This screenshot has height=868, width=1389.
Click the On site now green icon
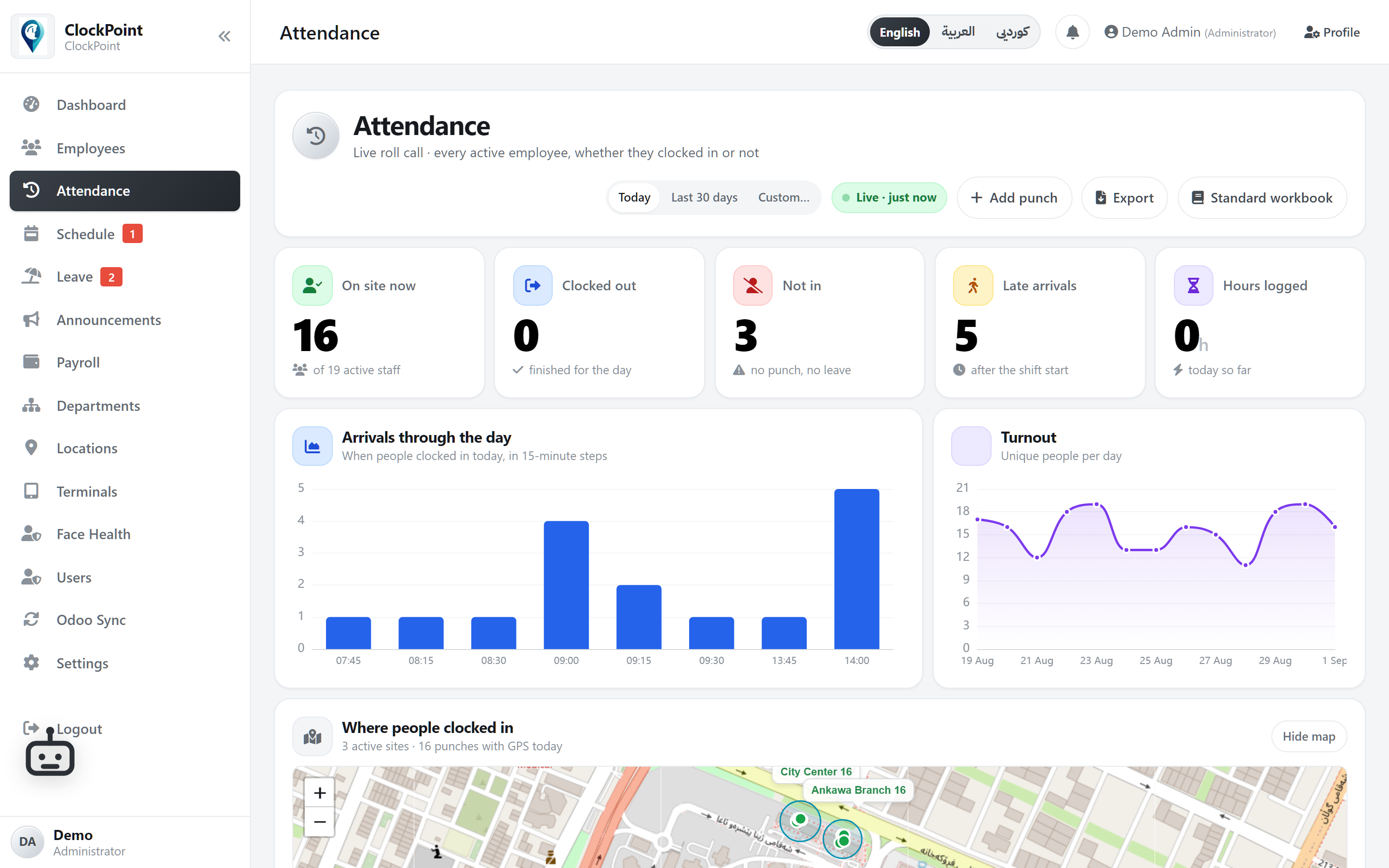coord(312,285)
